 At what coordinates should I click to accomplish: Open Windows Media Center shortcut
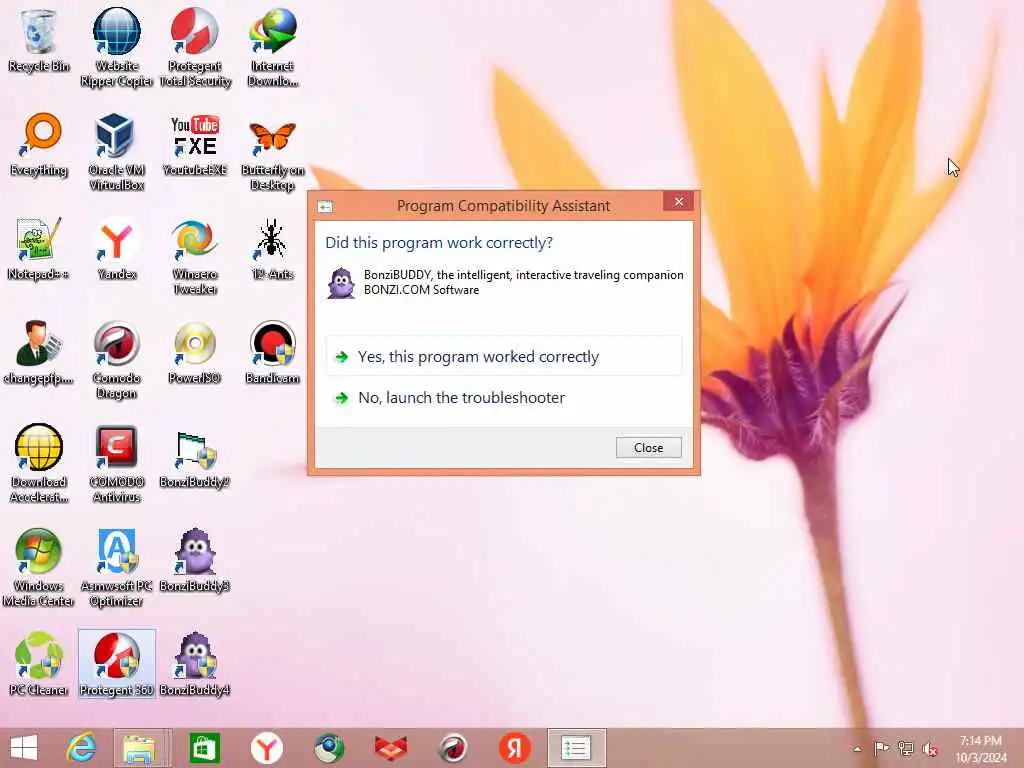(x=39, y=567)
